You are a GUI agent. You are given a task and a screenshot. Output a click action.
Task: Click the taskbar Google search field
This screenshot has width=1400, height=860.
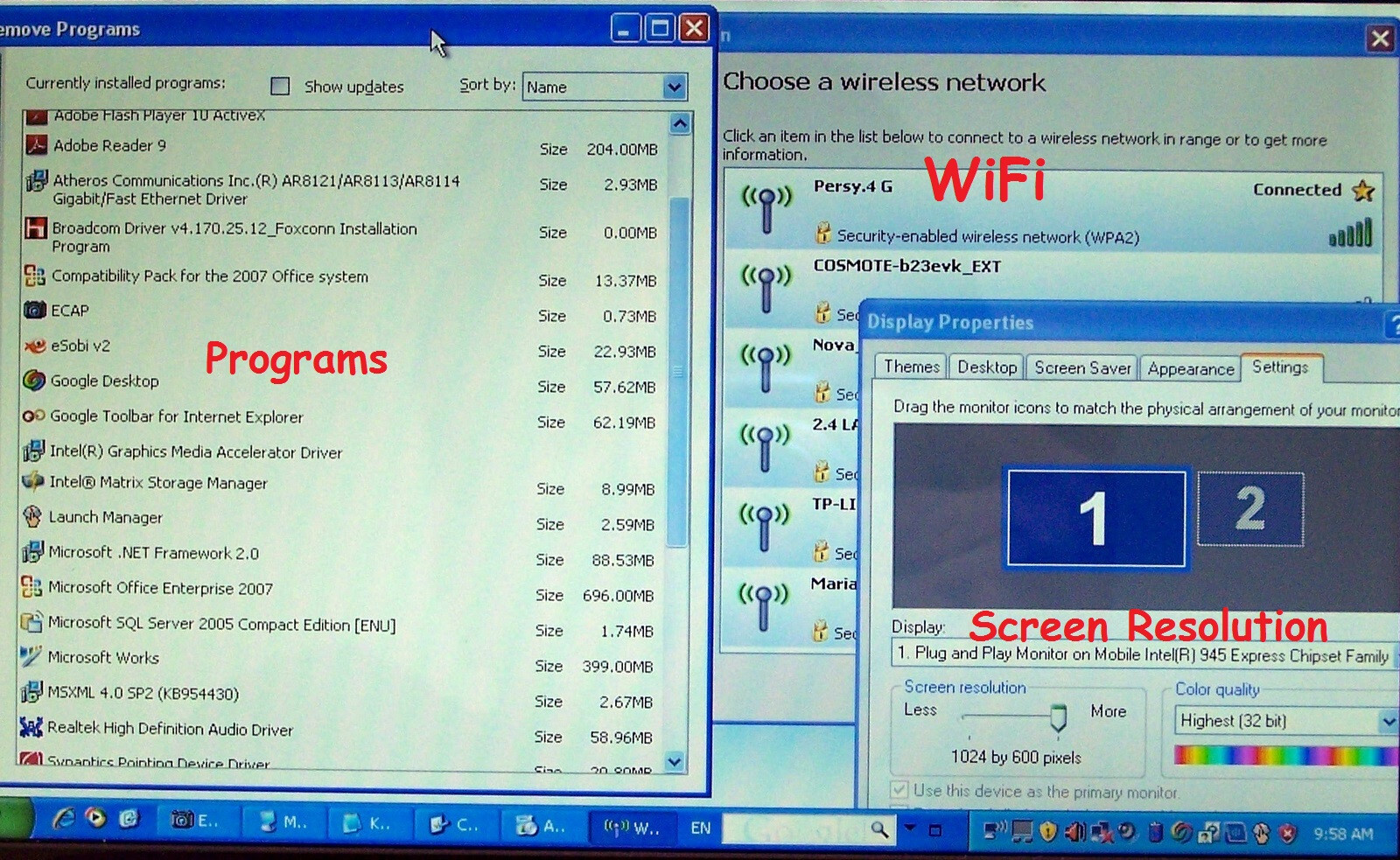(794, 828)
